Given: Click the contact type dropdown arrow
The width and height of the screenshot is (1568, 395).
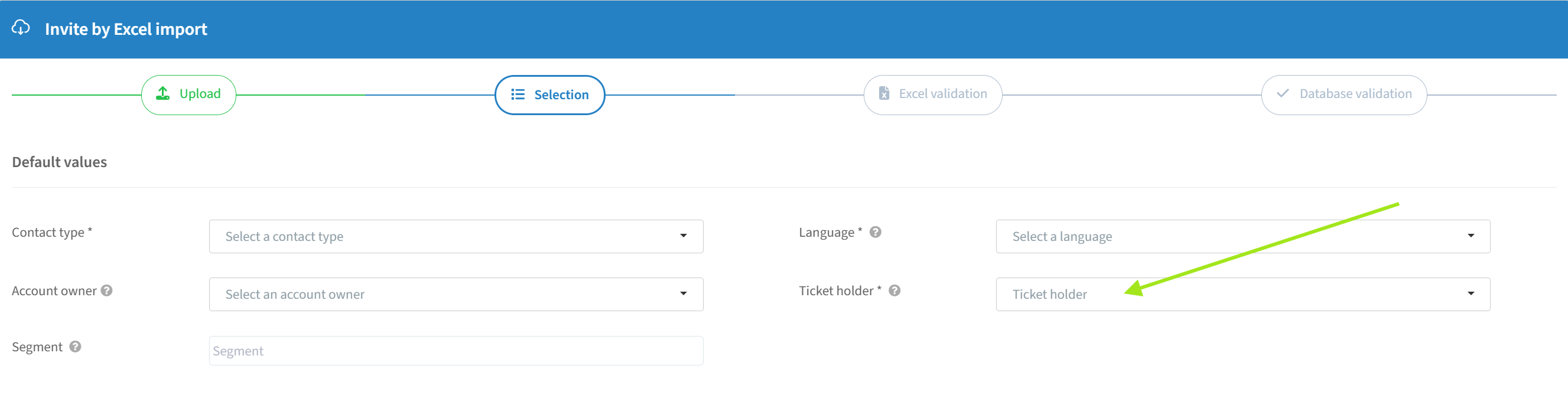Looking at the screenshot, I should point(683,236).
